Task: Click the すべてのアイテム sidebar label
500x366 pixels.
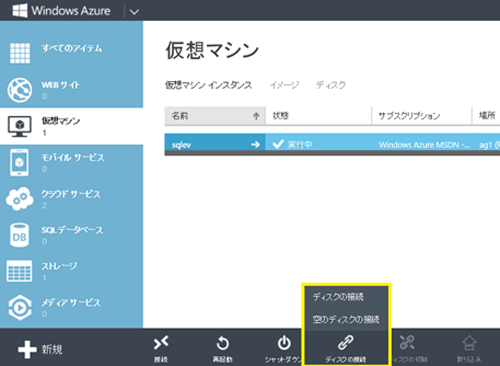Action: point(72,49)
